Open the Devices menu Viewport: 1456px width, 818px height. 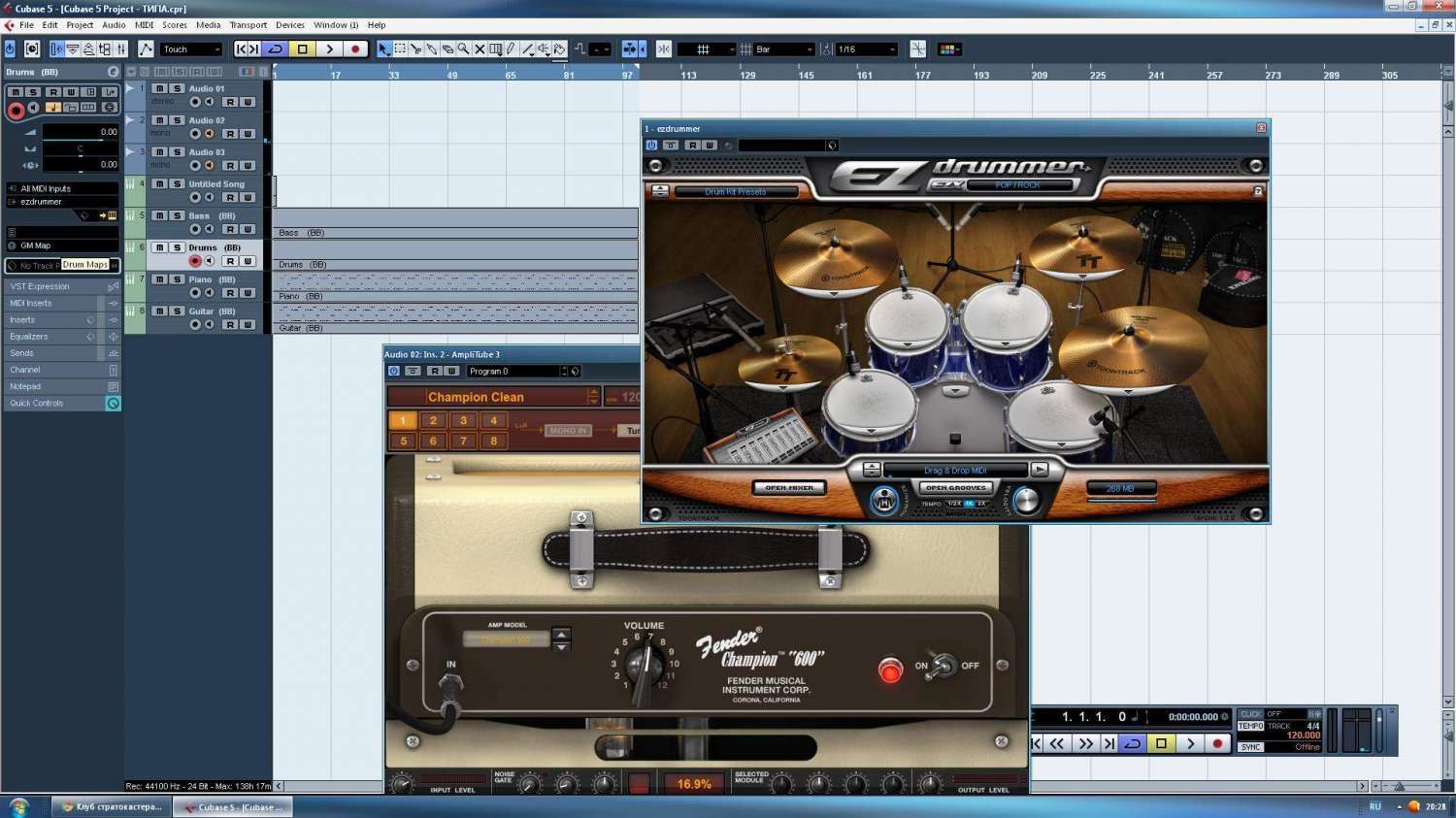click(289, 25)
